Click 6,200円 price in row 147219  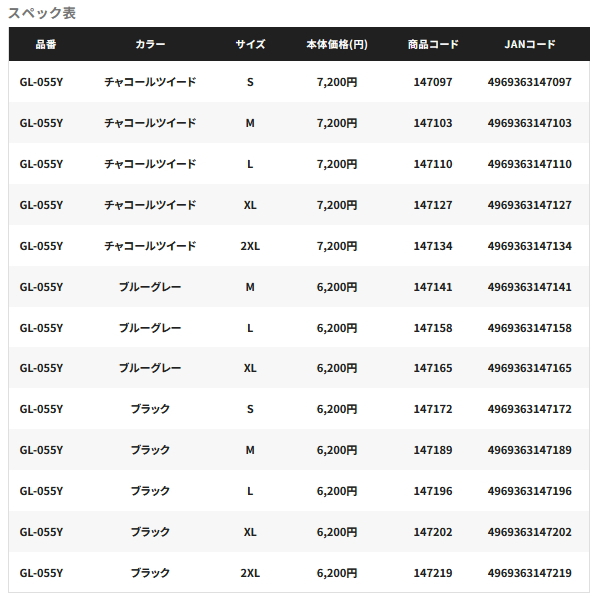pyautogui.click(x=337, y=572)
